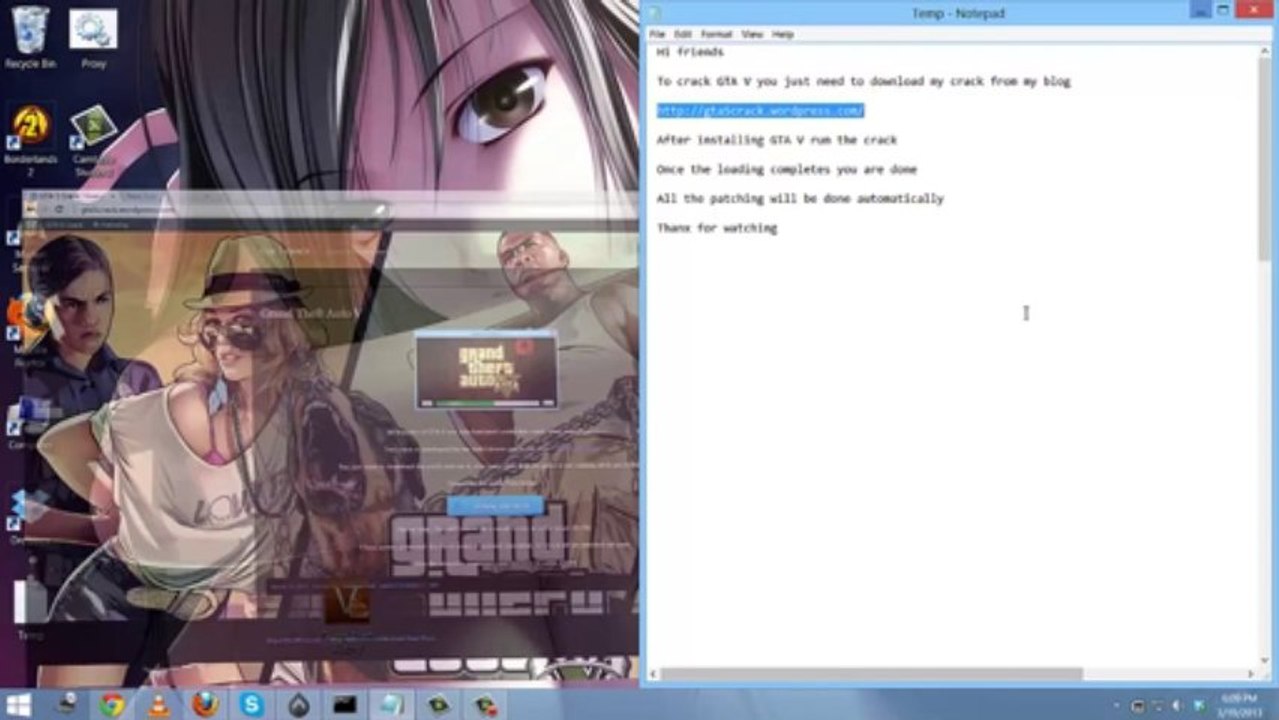This screenshot has width=1279, height=720.
Task: Launch the Borderlands 2 desktop shortcut
Action: [31, 139]
